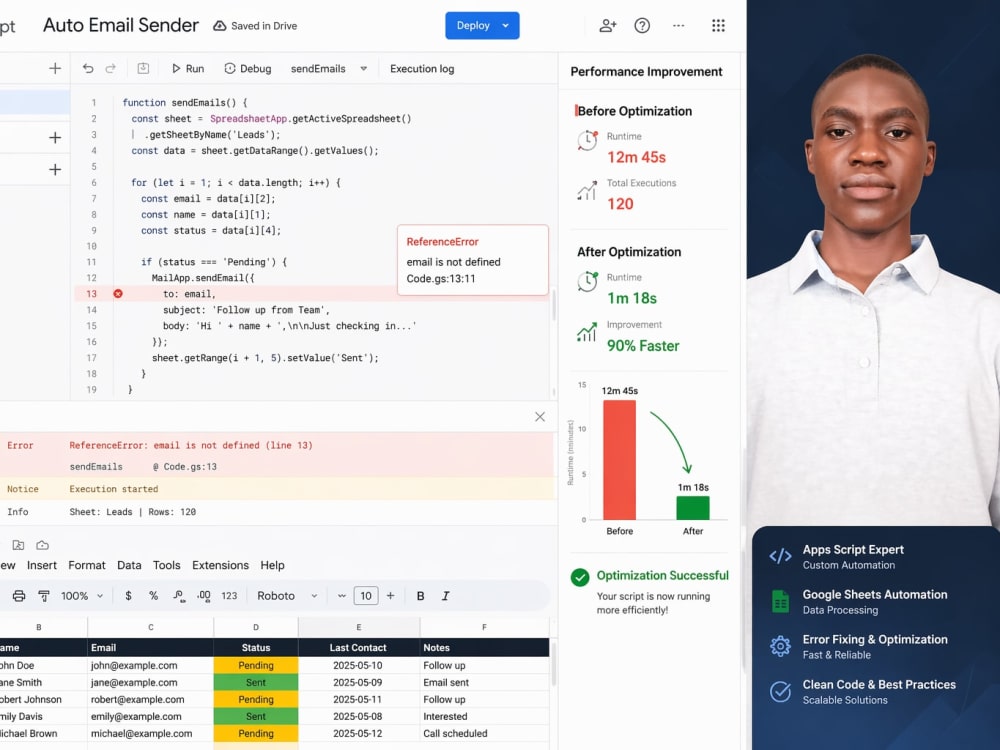Select column E header
The height and width of the screenshot is (750, 1000).
(x=358, y=627)
